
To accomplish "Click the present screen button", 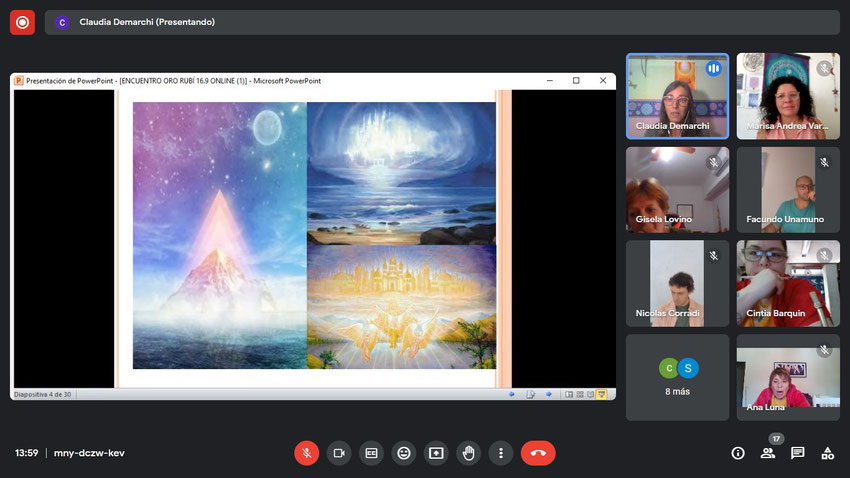I will pos(436,453).
